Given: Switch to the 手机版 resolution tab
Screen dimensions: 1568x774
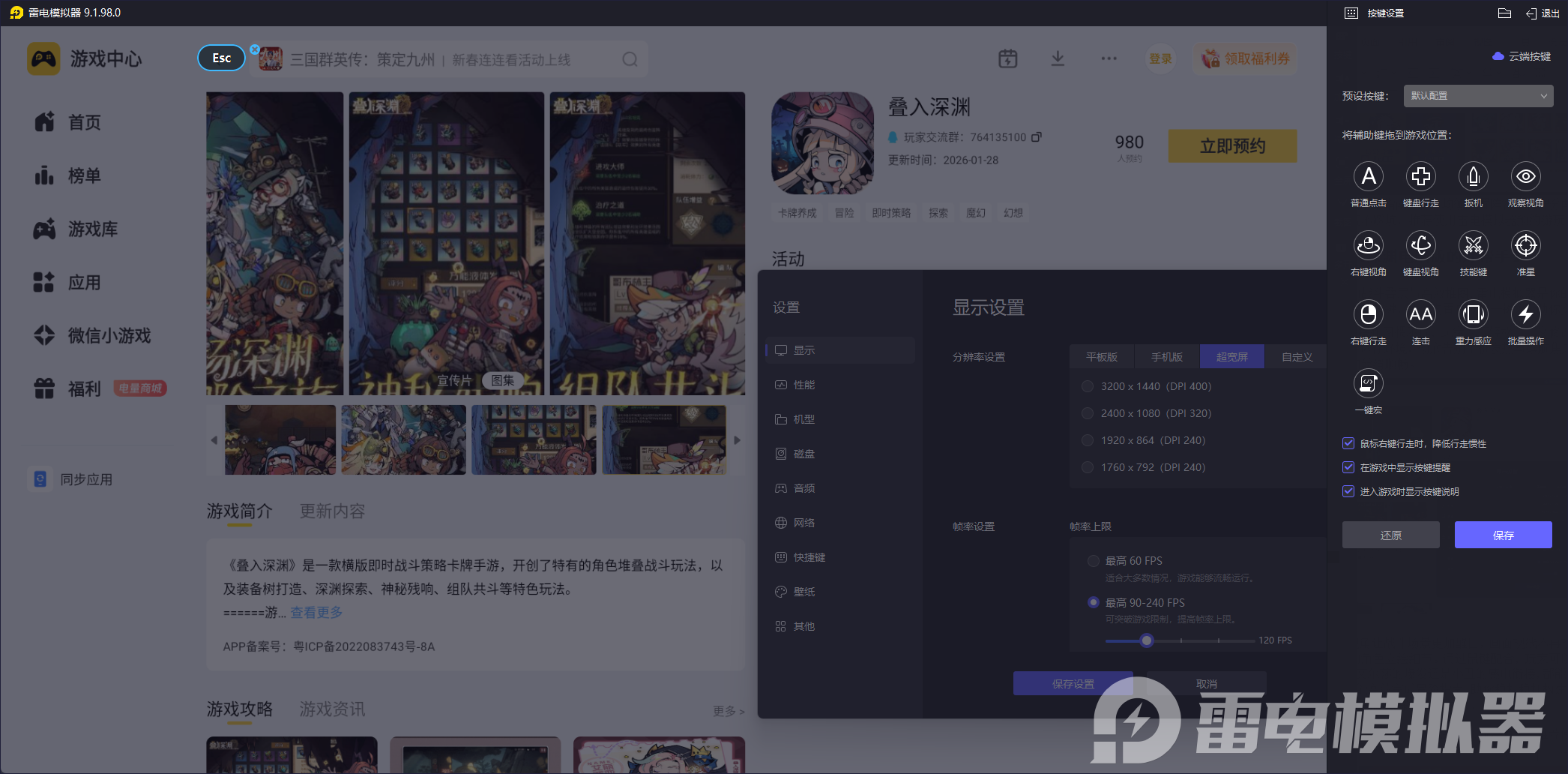Looking at the screenshot, I should coord(1167,357).
